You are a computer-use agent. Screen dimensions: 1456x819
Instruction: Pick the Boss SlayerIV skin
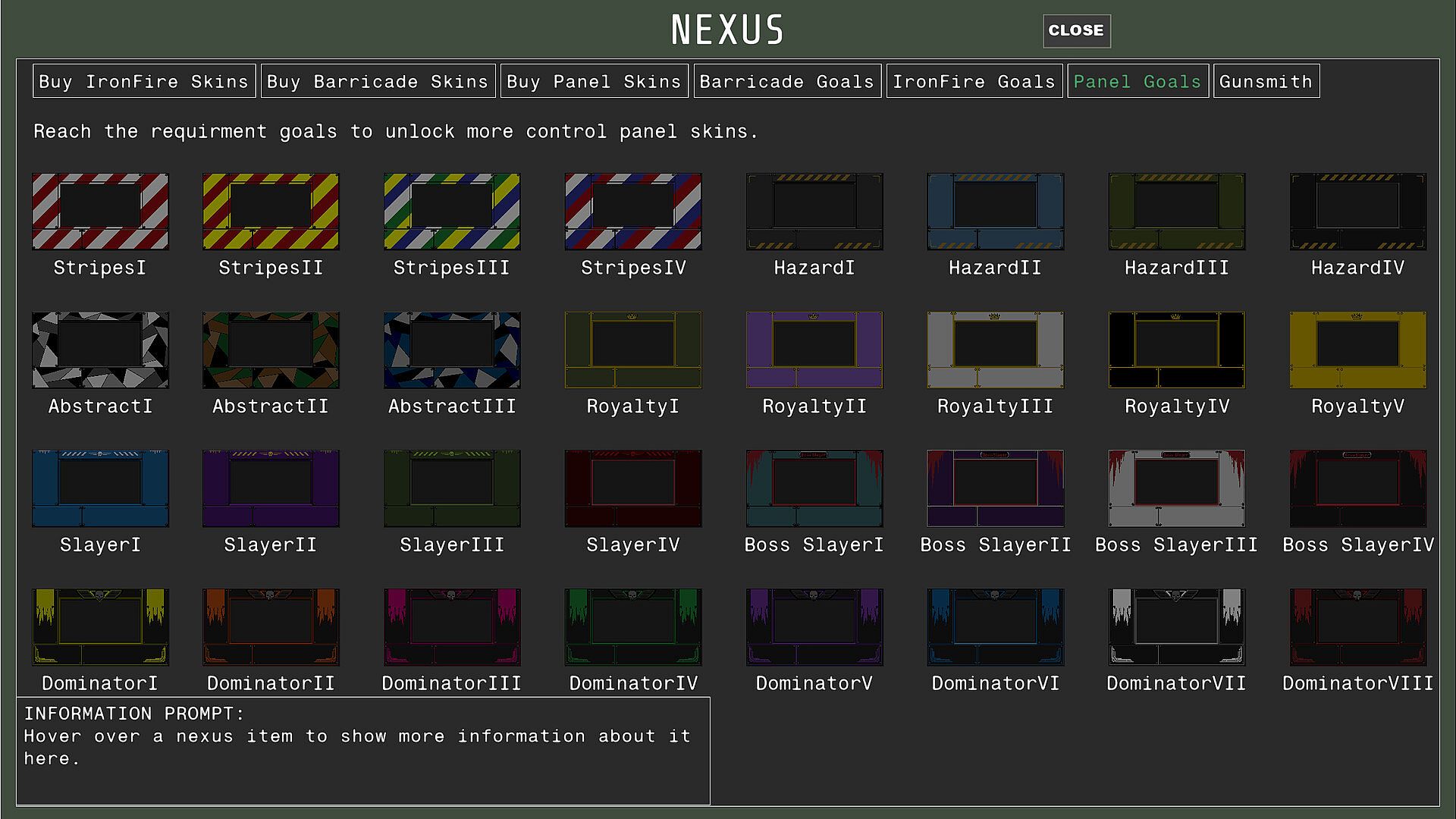[1358, 489]
